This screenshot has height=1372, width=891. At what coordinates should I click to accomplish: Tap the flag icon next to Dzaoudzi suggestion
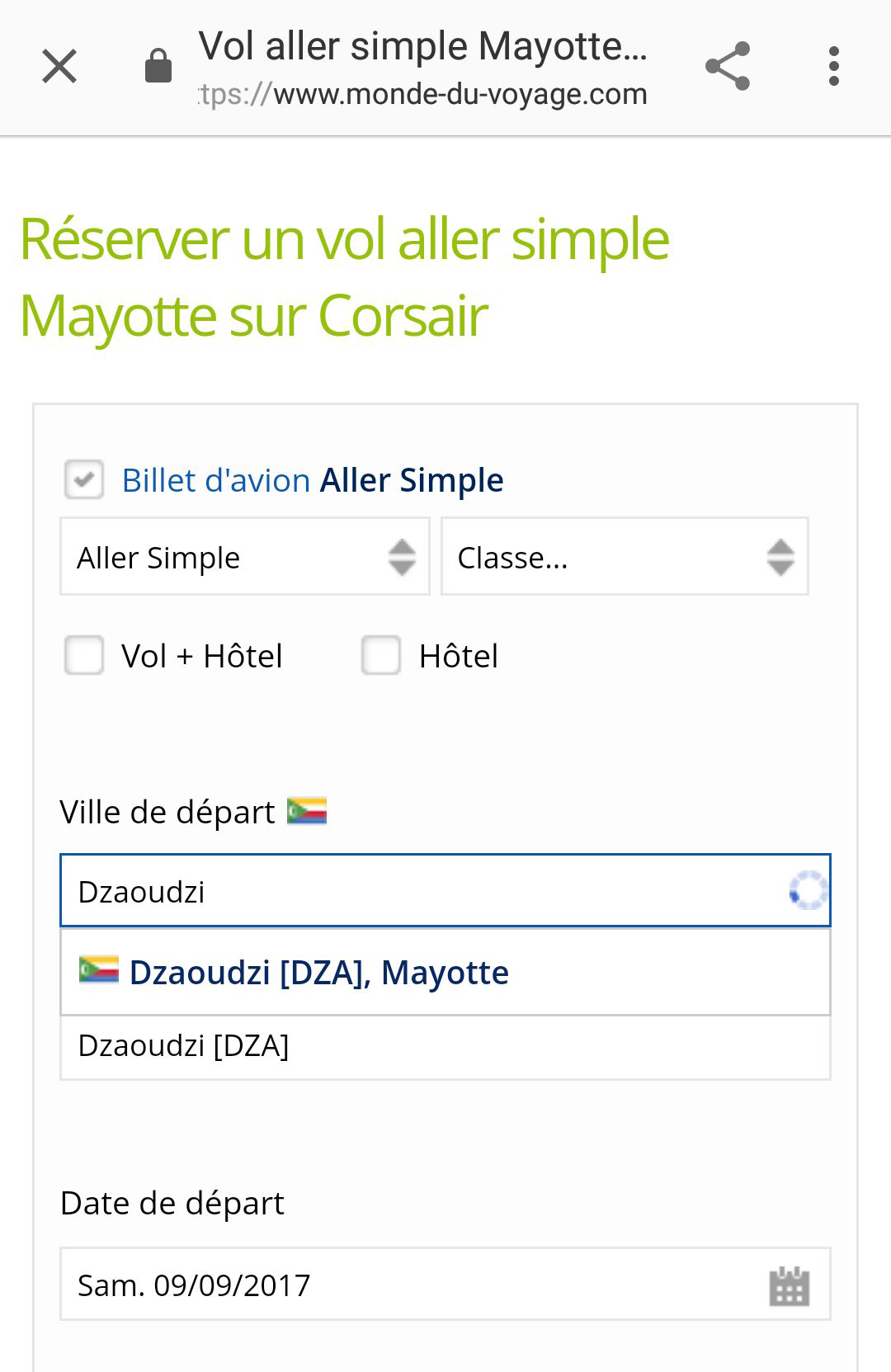(x=98, y=971)
